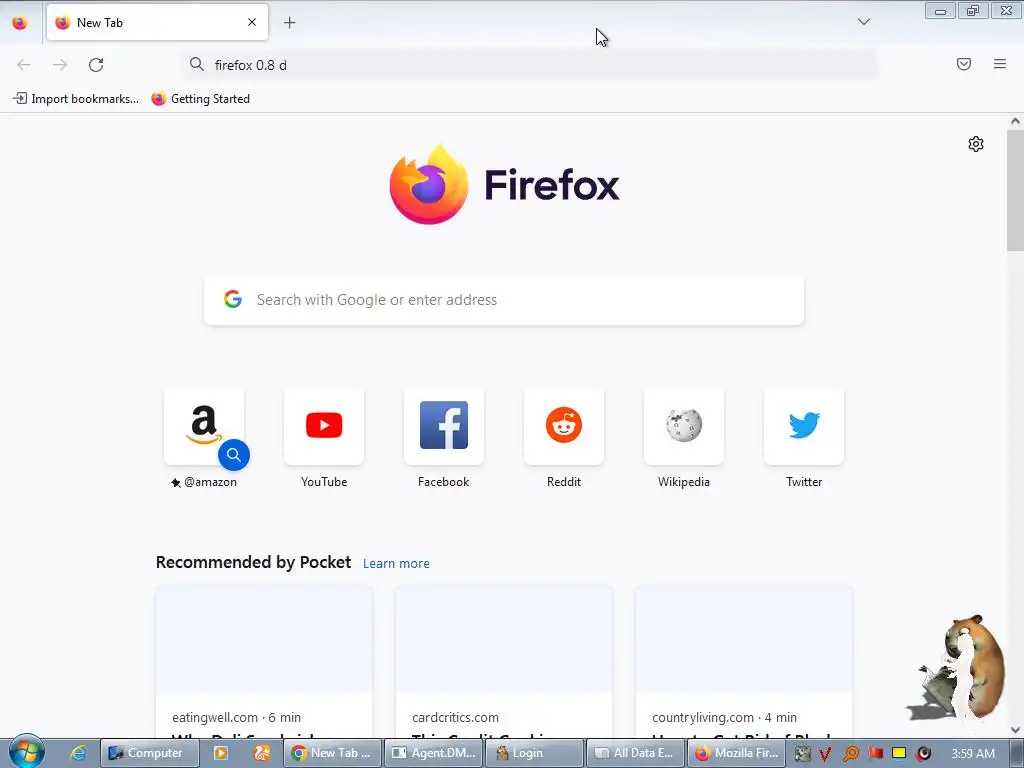
Task: Click Import bookmarks in bookmarks toolbar
Action: click(x=76, y=99)
